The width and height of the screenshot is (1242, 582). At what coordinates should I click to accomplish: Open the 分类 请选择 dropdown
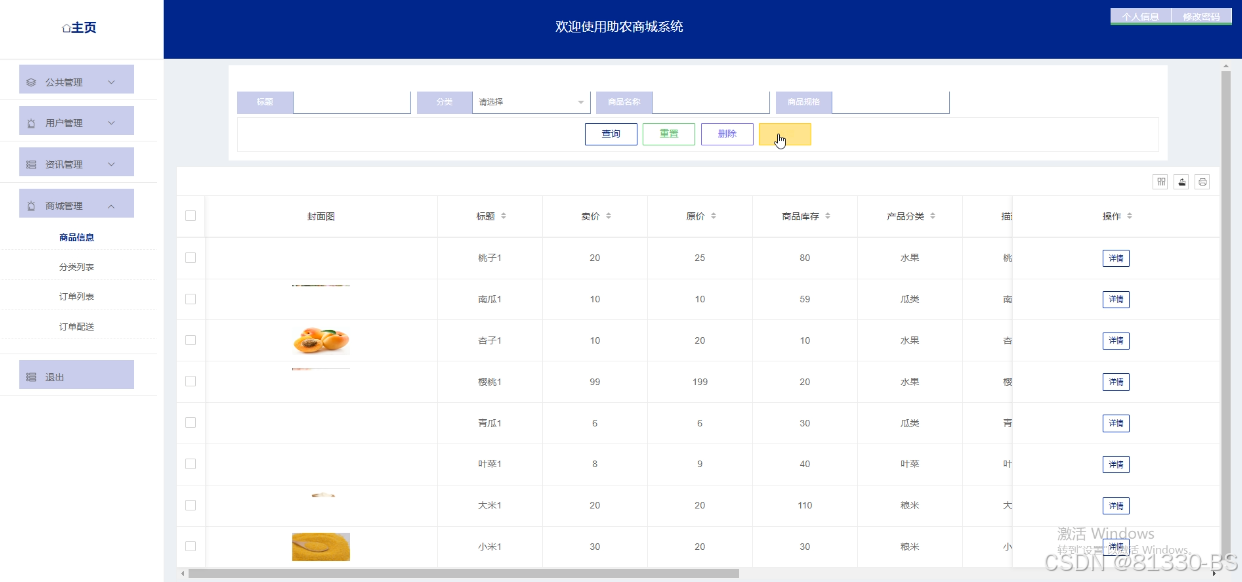[531, 102]
